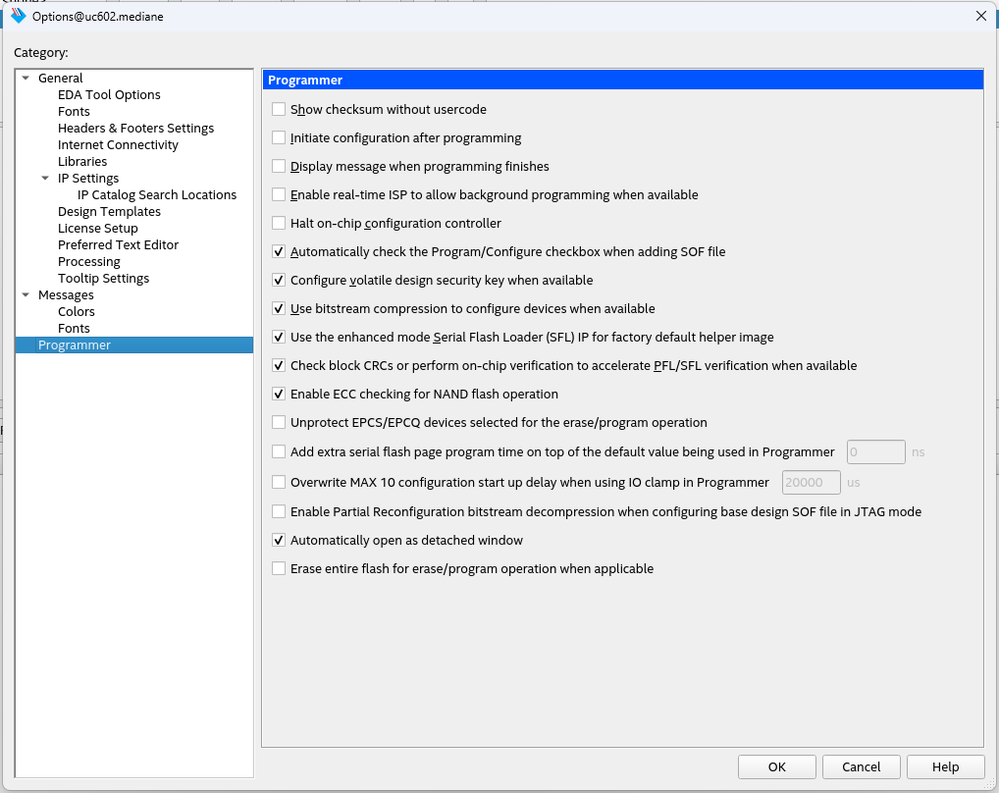999x793 pixels.
Task: Go to Tooltip Settings category
Action: coord(103,278)
